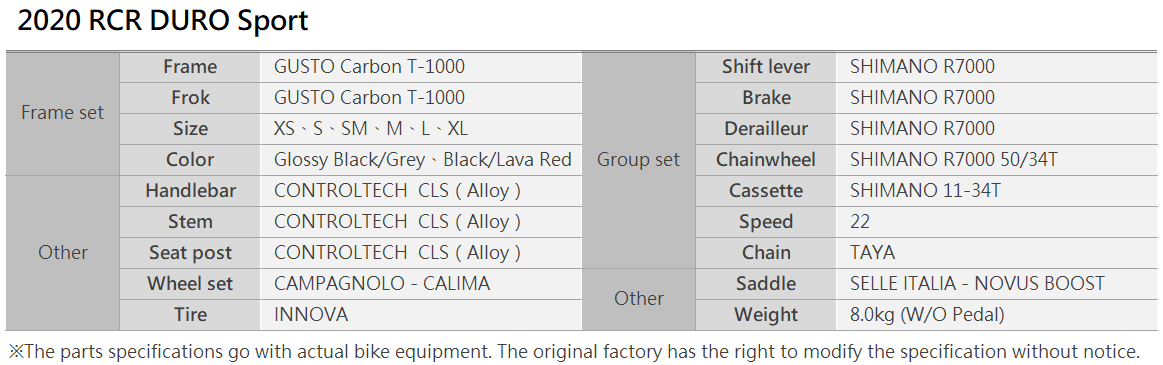
Task: Click the CAMPAGNOLO - CALIMA wheel set value
Action: click(x=382, y=283)
